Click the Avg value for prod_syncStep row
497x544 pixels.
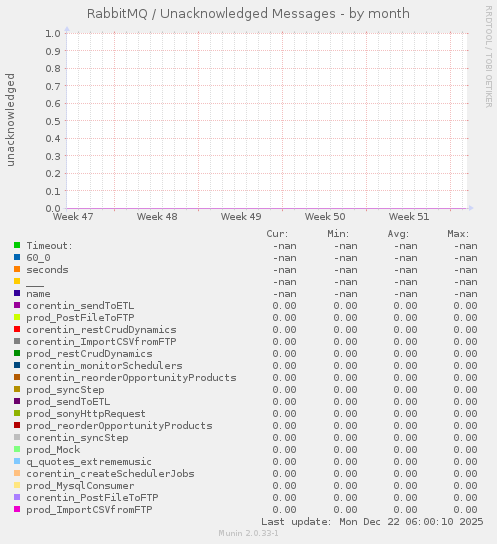pyautogui.click(x=405, y=390)
